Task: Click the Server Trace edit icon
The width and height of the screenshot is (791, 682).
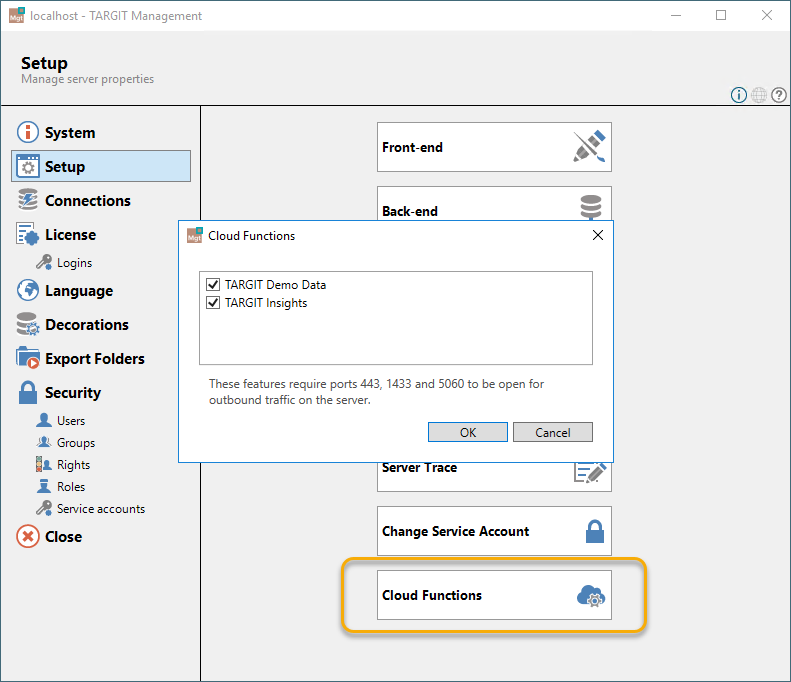Action: 590,472
